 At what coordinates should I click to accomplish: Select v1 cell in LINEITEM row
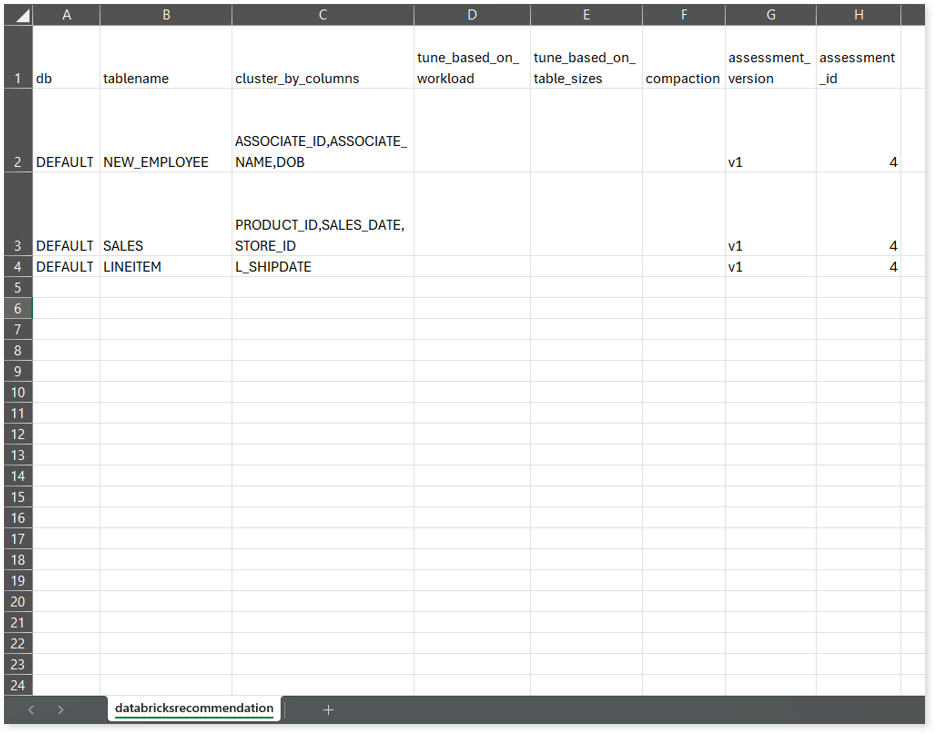pyautogui.click(x=770, y=267)
